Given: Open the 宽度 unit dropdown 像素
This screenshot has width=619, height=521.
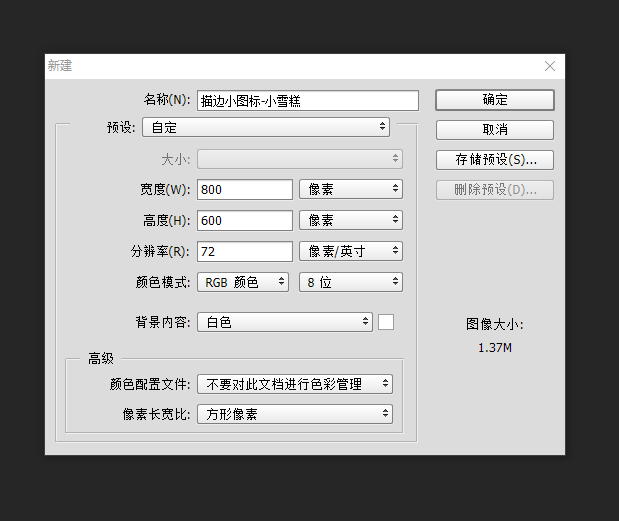Looking at the screenshot, I should [x=351, y=189].
